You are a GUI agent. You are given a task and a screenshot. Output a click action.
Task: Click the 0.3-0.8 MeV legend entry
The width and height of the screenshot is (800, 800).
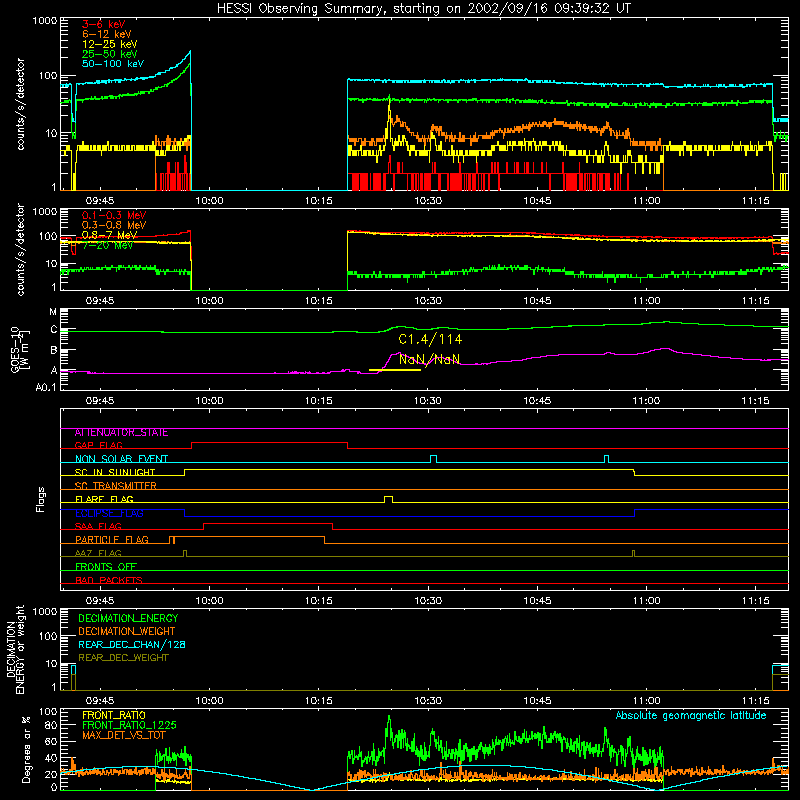click(114, 225)
